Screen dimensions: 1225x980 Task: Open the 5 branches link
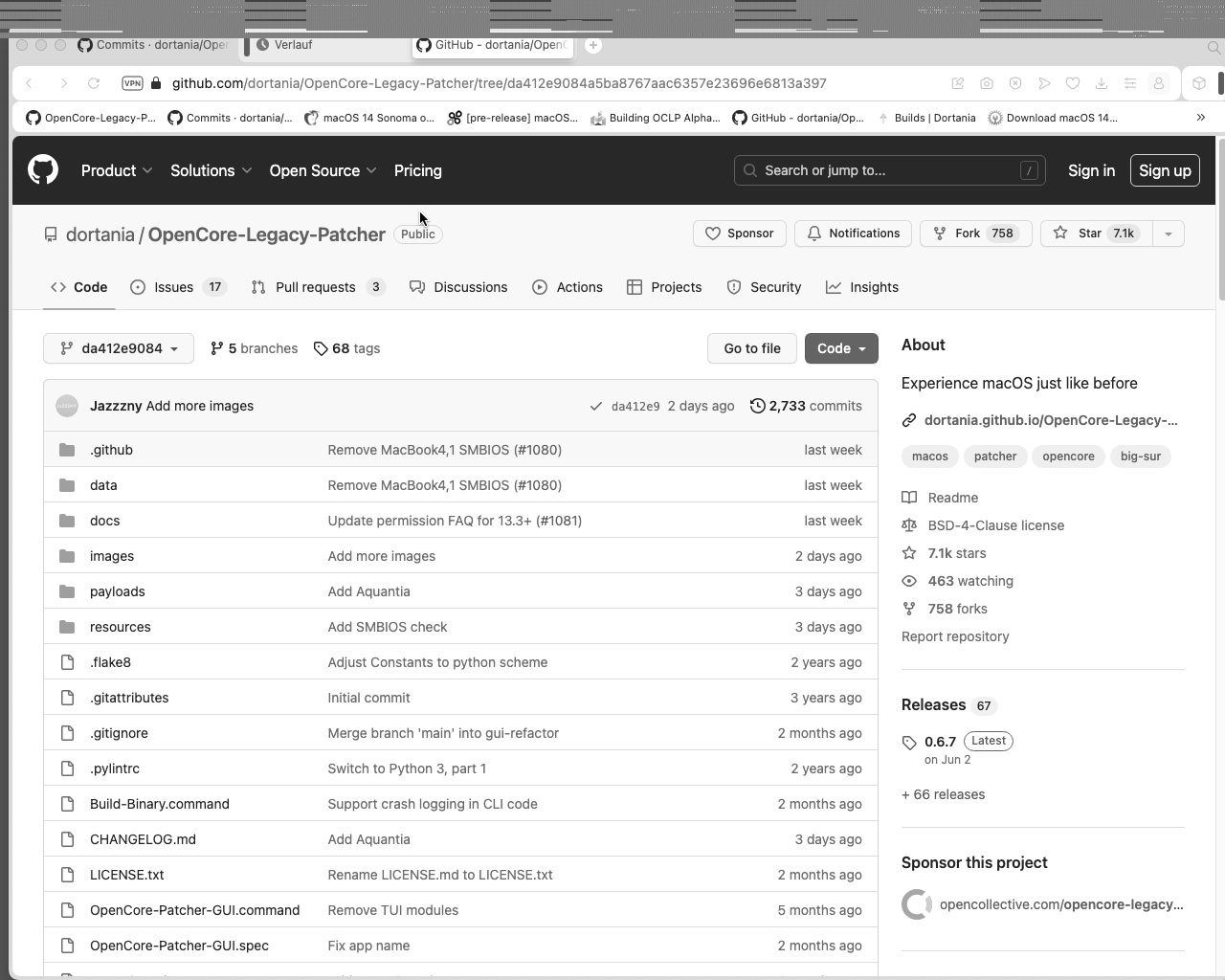[x=254, y=348]
